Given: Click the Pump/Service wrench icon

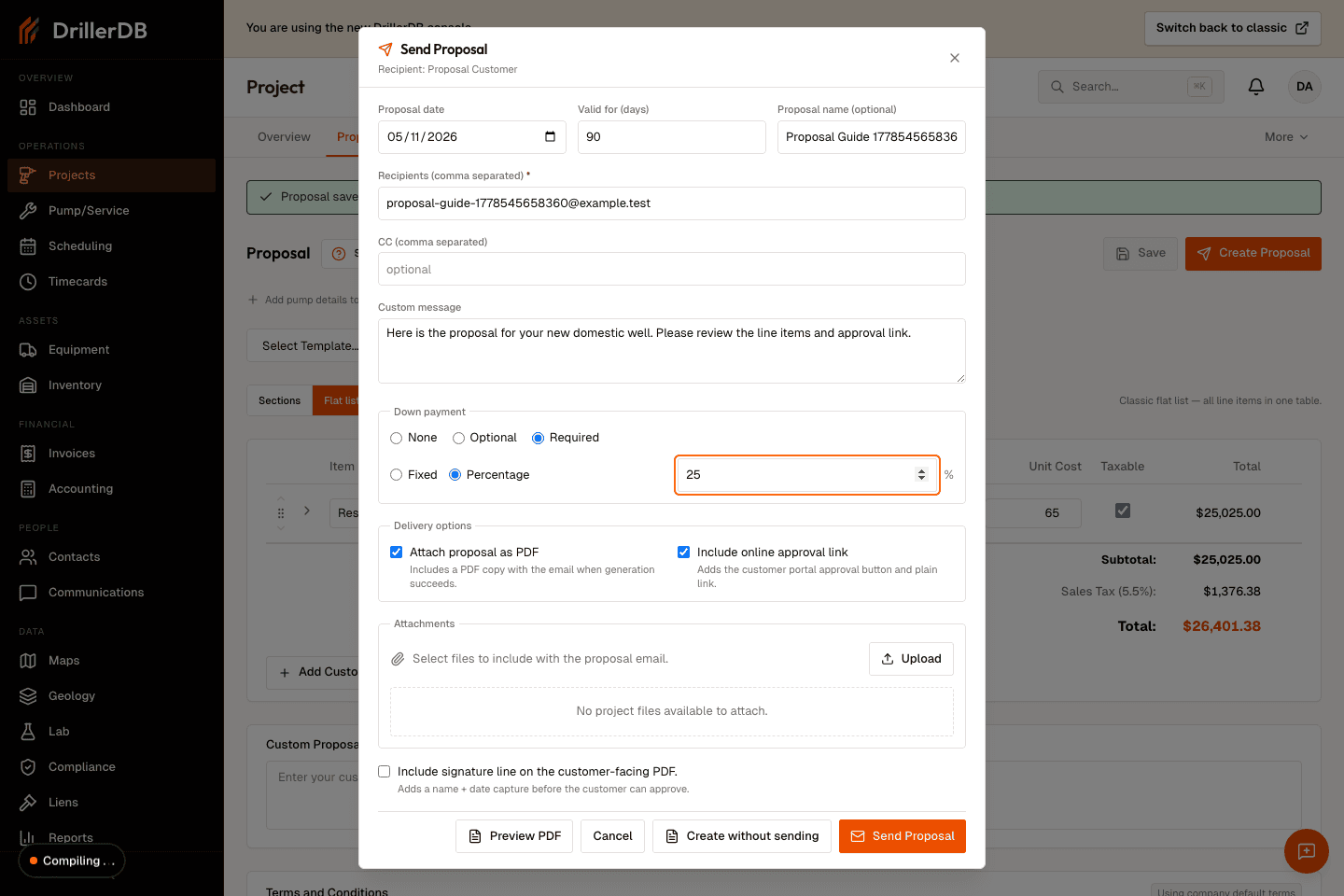Looking at the screenshot, I should pos(28,211).
